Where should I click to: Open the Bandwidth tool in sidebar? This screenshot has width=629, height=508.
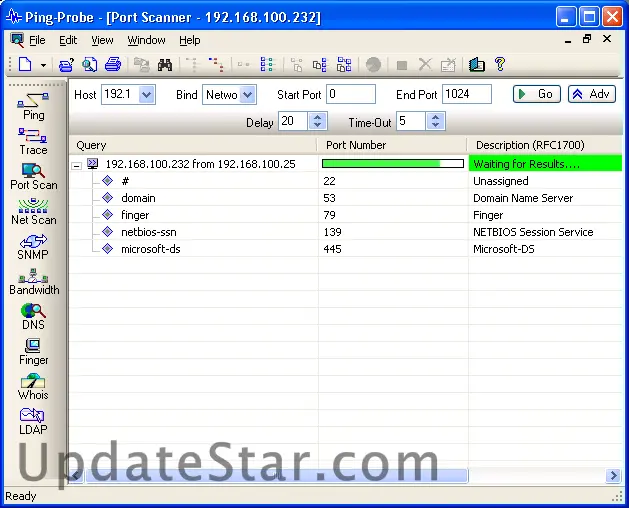pyautogui.click(x=34, y=282)
